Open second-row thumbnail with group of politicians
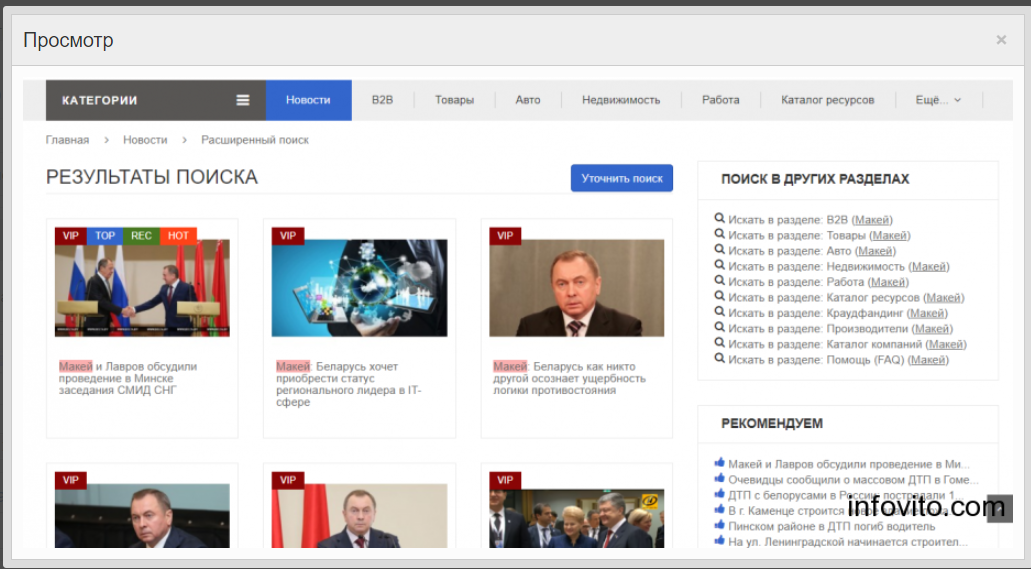The height and width of the screenshot is (569, 1031). pyautogui.click(x=577, y=518)
